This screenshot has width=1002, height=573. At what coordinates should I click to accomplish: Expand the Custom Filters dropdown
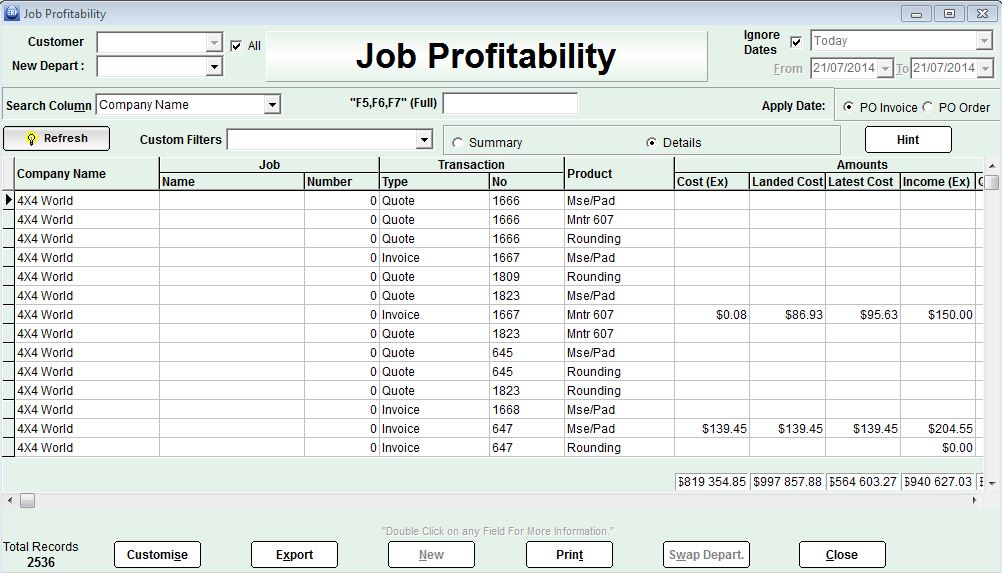coord(424,140)
